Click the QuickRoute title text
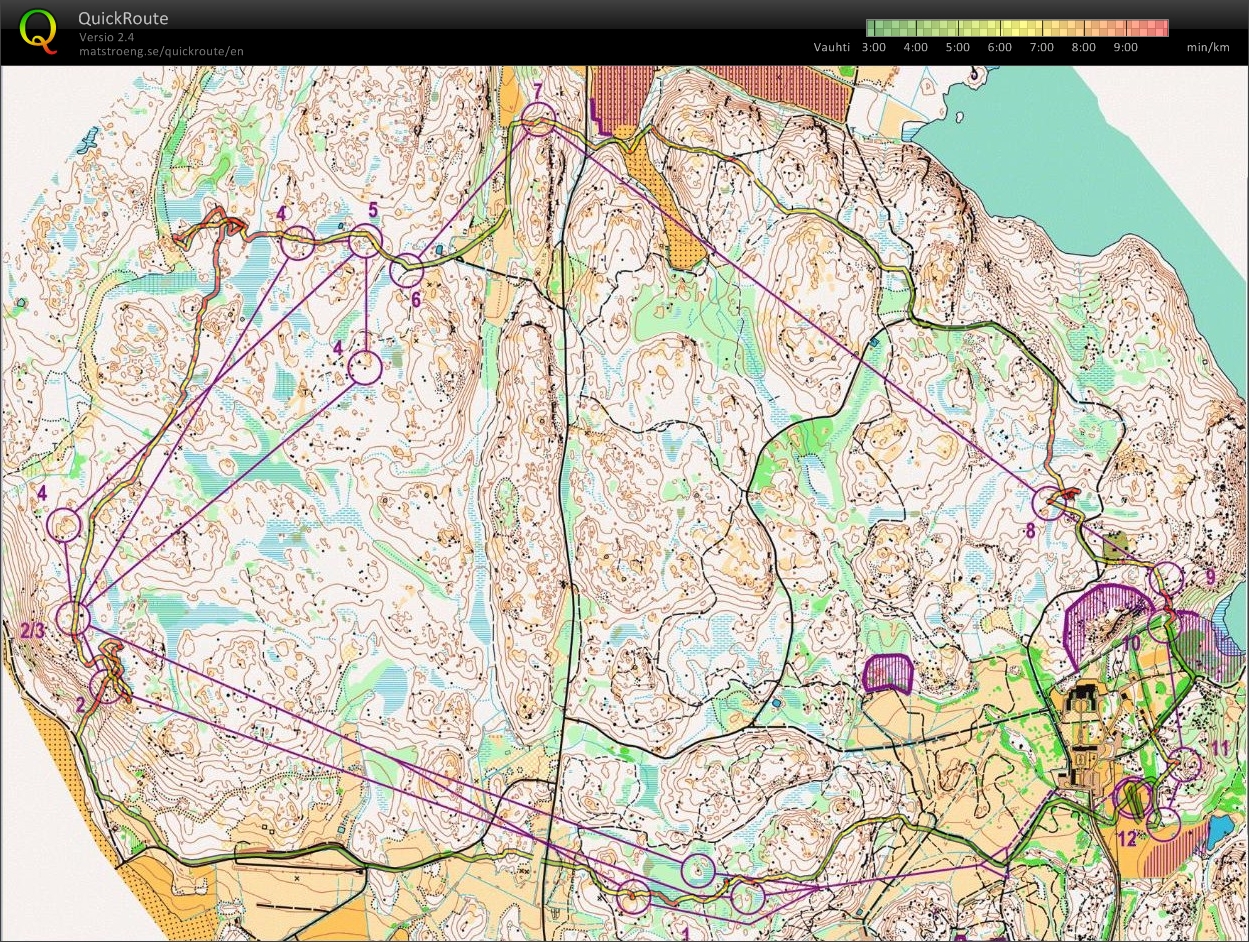This screenshot has width=1249, height=942. pos(123,18)
